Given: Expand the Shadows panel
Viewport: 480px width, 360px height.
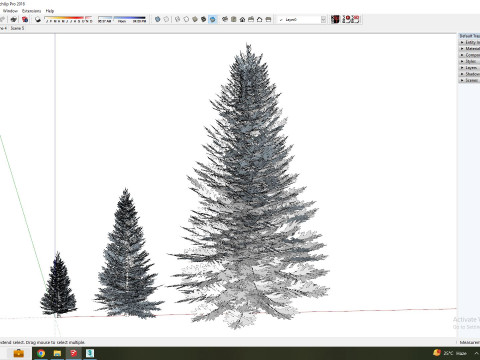Looking at the screenshot, I should [470, 74].
